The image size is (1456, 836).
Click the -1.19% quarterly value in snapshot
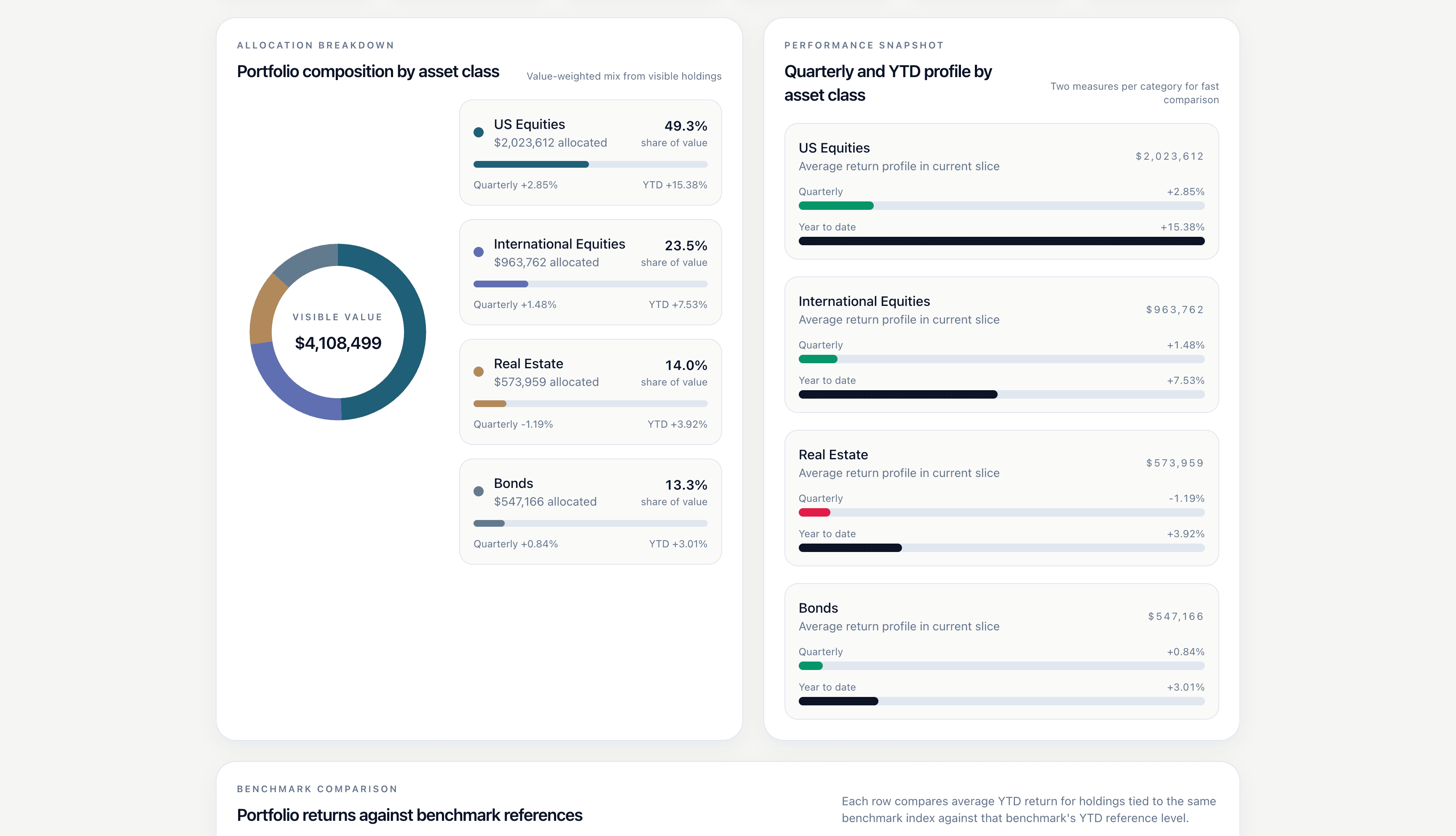(x=1186, y=498)
